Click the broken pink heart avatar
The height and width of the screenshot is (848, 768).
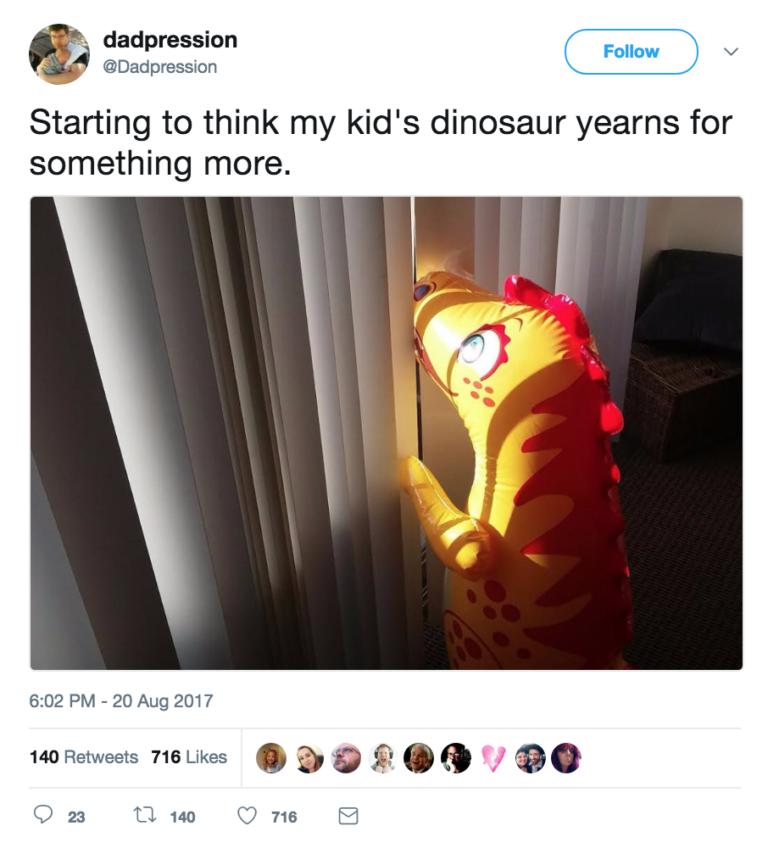point(493,757)
